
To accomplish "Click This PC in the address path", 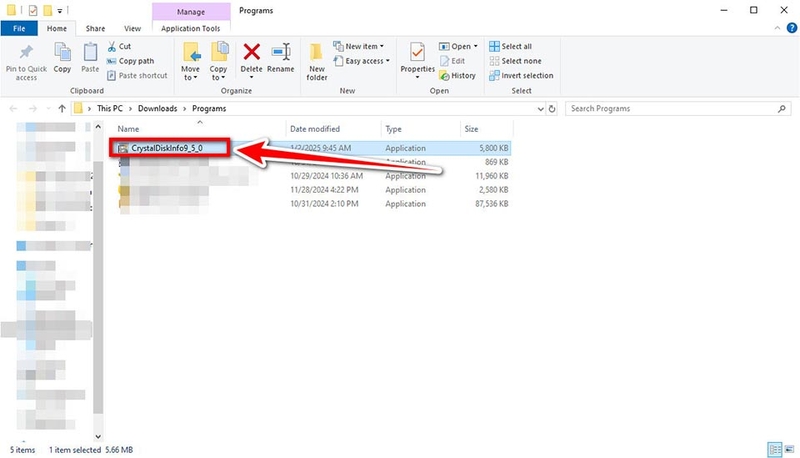I will [x=110, y=109].
